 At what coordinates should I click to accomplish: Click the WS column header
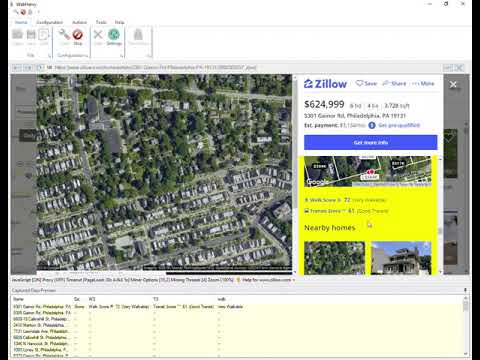(92, 299)
